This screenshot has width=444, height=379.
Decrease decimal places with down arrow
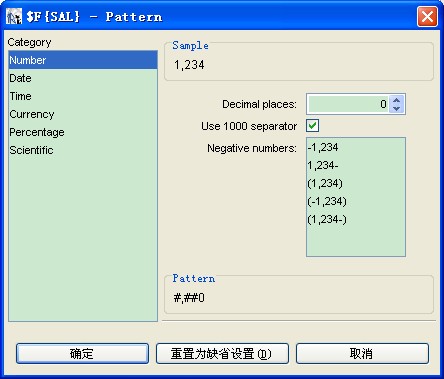(x=396, y=109)
